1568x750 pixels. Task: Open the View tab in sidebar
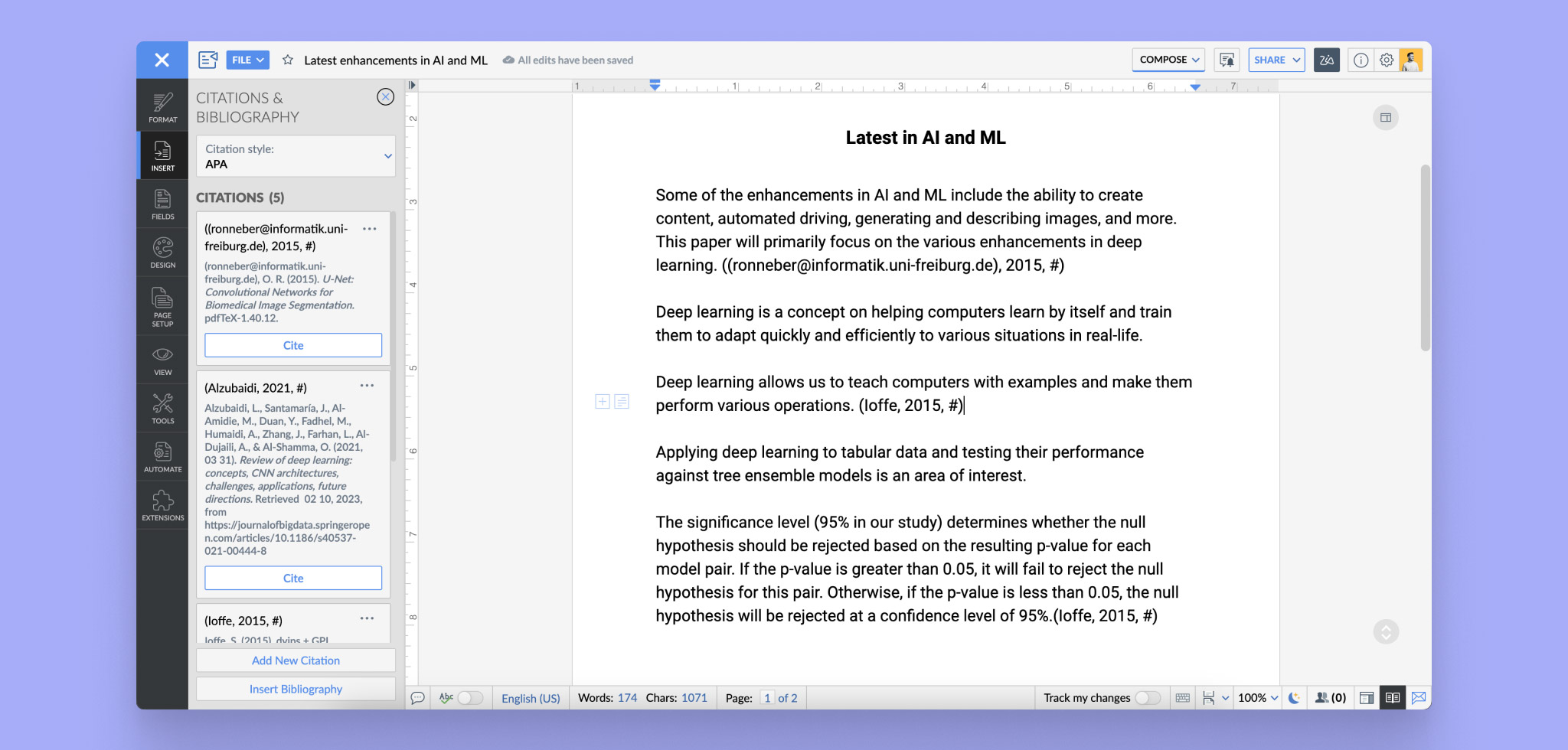162,360
